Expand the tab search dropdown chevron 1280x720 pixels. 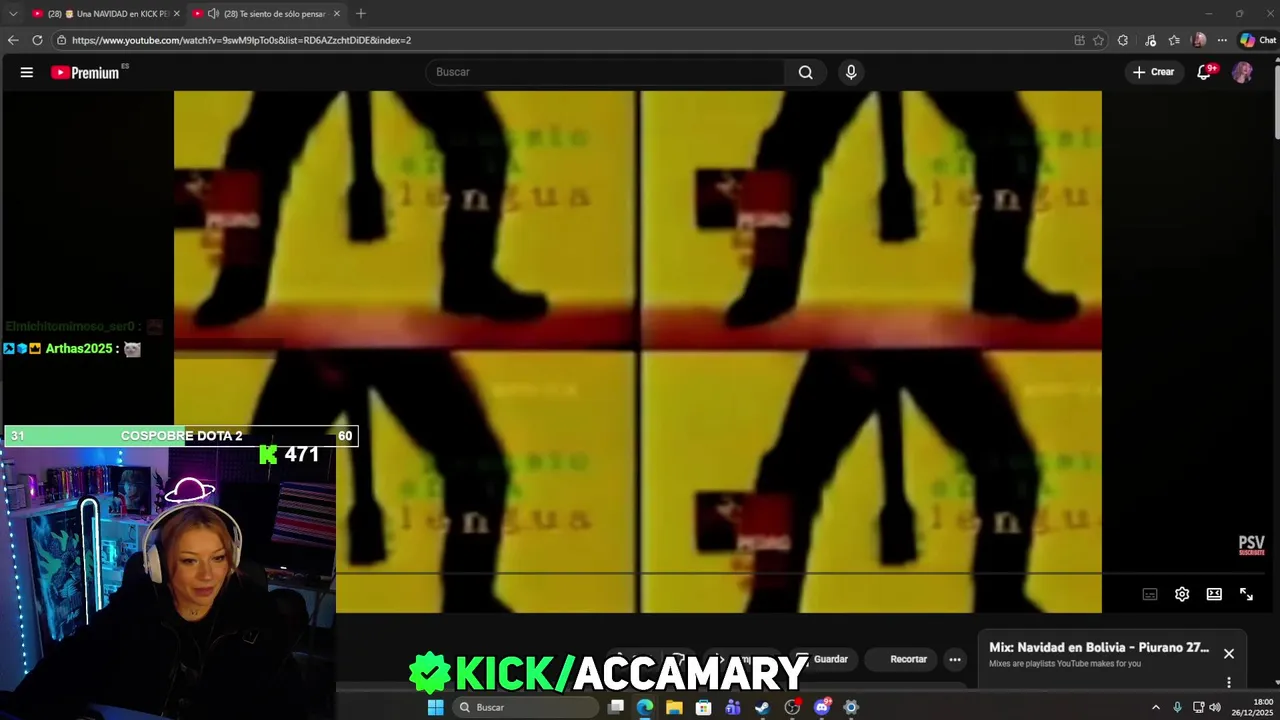(13, 13)
